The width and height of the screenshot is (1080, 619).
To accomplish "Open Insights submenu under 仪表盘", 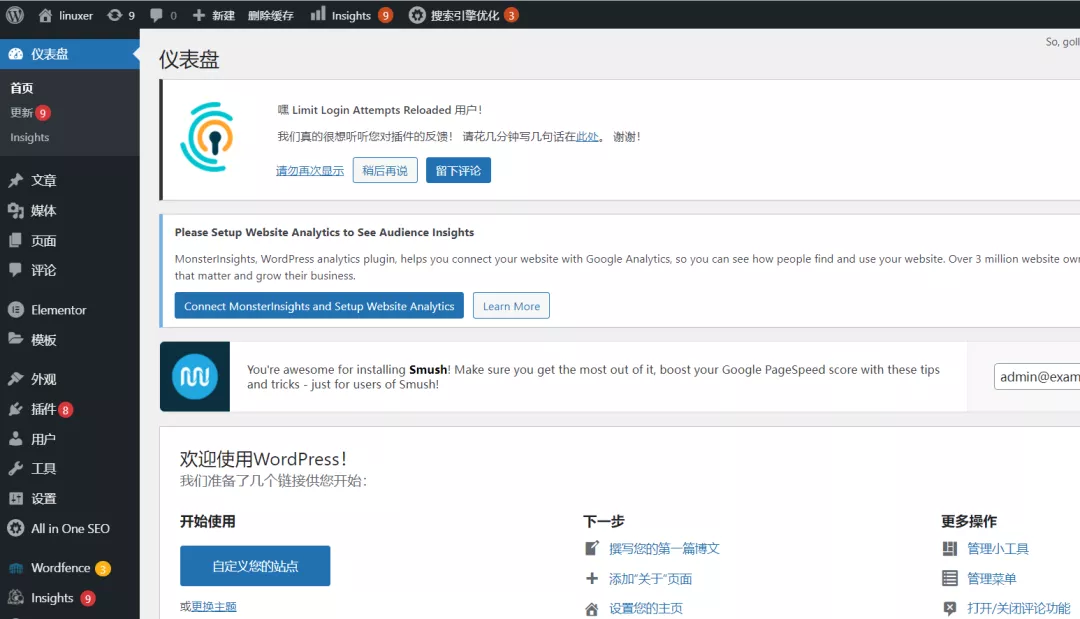I will [x=30, y=137].
